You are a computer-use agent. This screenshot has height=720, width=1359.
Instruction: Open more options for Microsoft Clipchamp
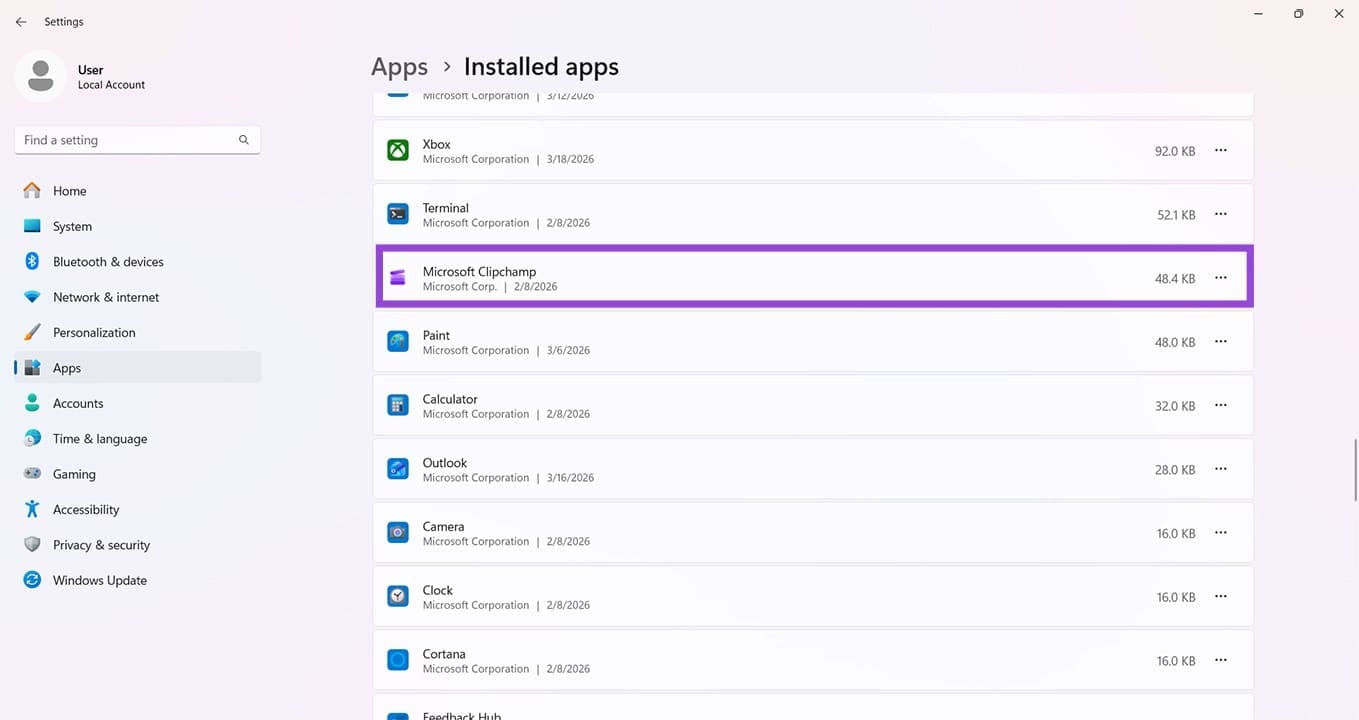click(x=1220, y=278)
